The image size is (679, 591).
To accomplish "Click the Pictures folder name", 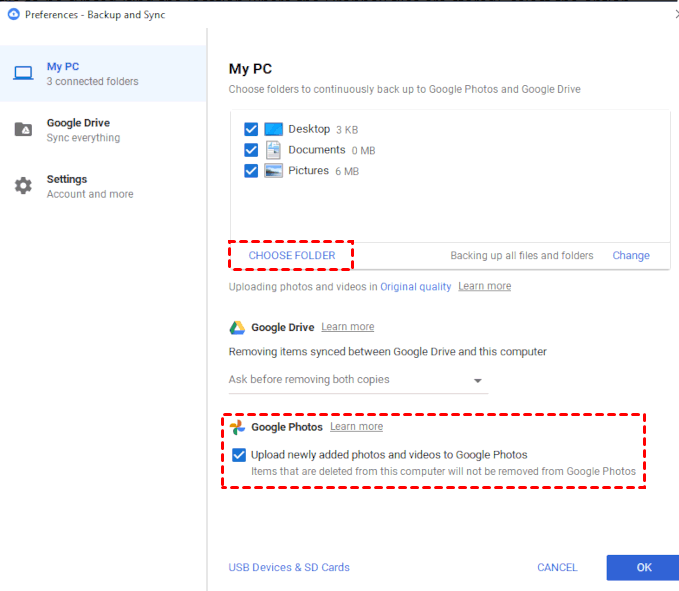I will click(x=309, y=171).
